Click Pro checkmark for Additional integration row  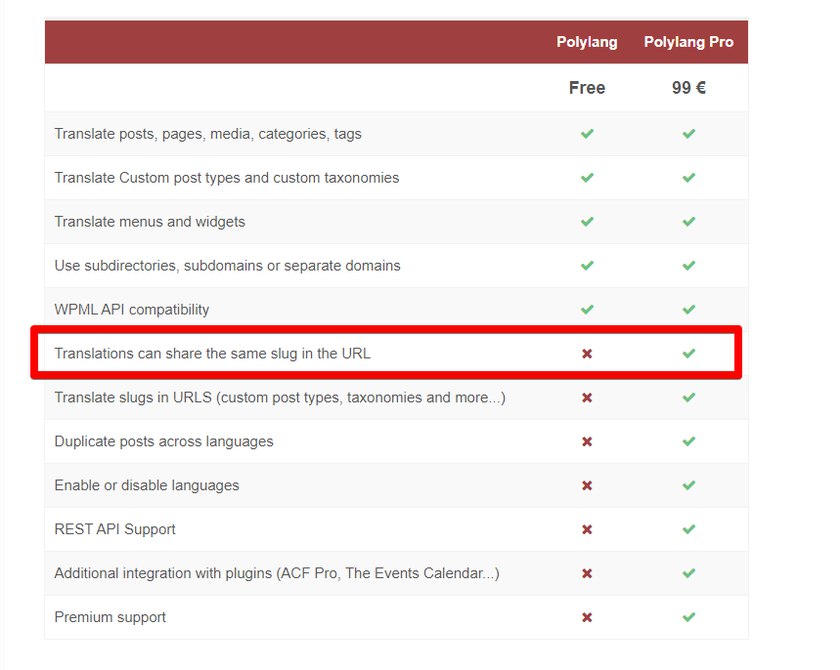[689, 573]
